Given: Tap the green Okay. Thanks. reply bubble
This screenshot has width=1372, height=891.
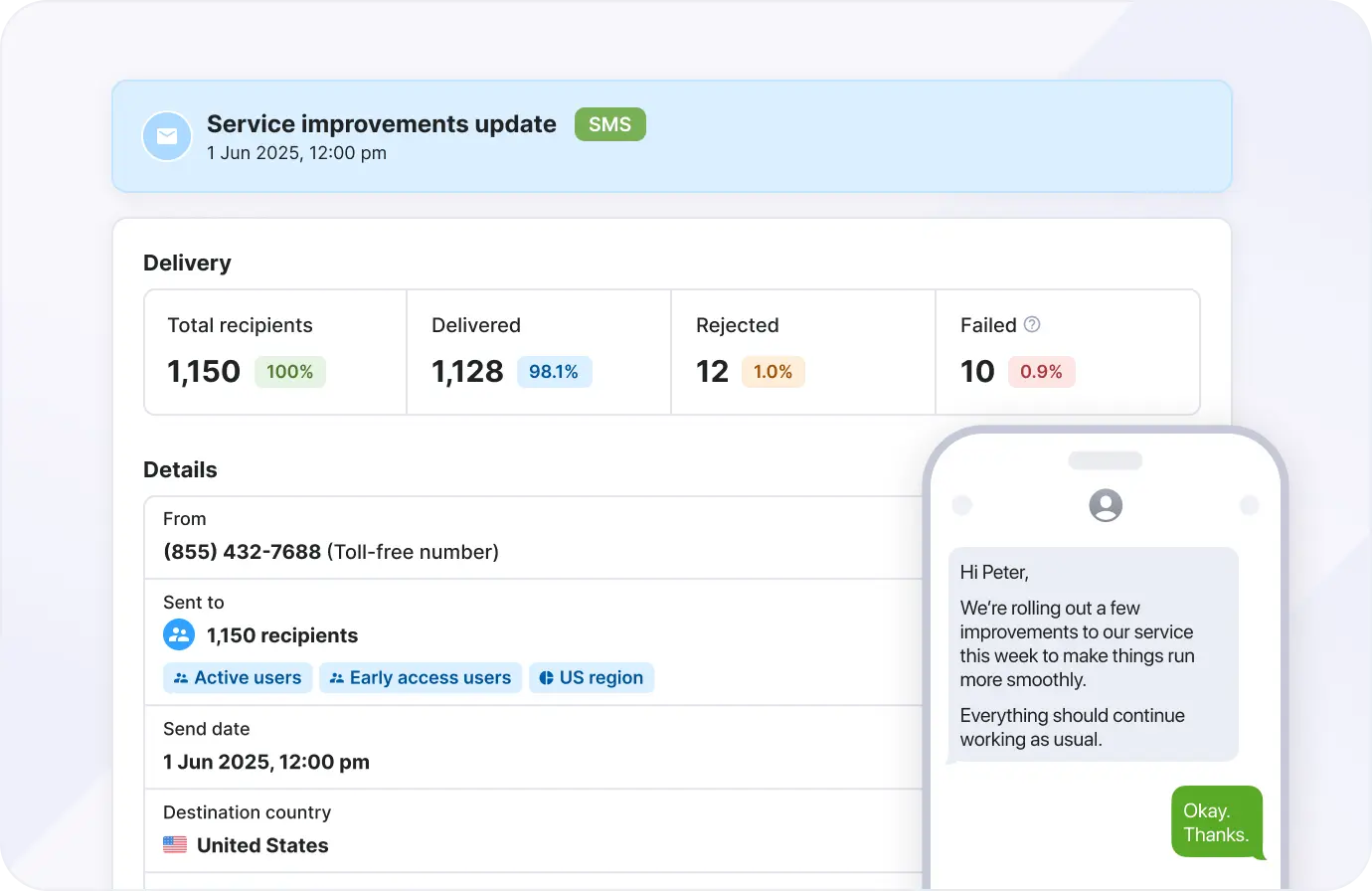Looking at the screenshot, I should (1215, 822).
